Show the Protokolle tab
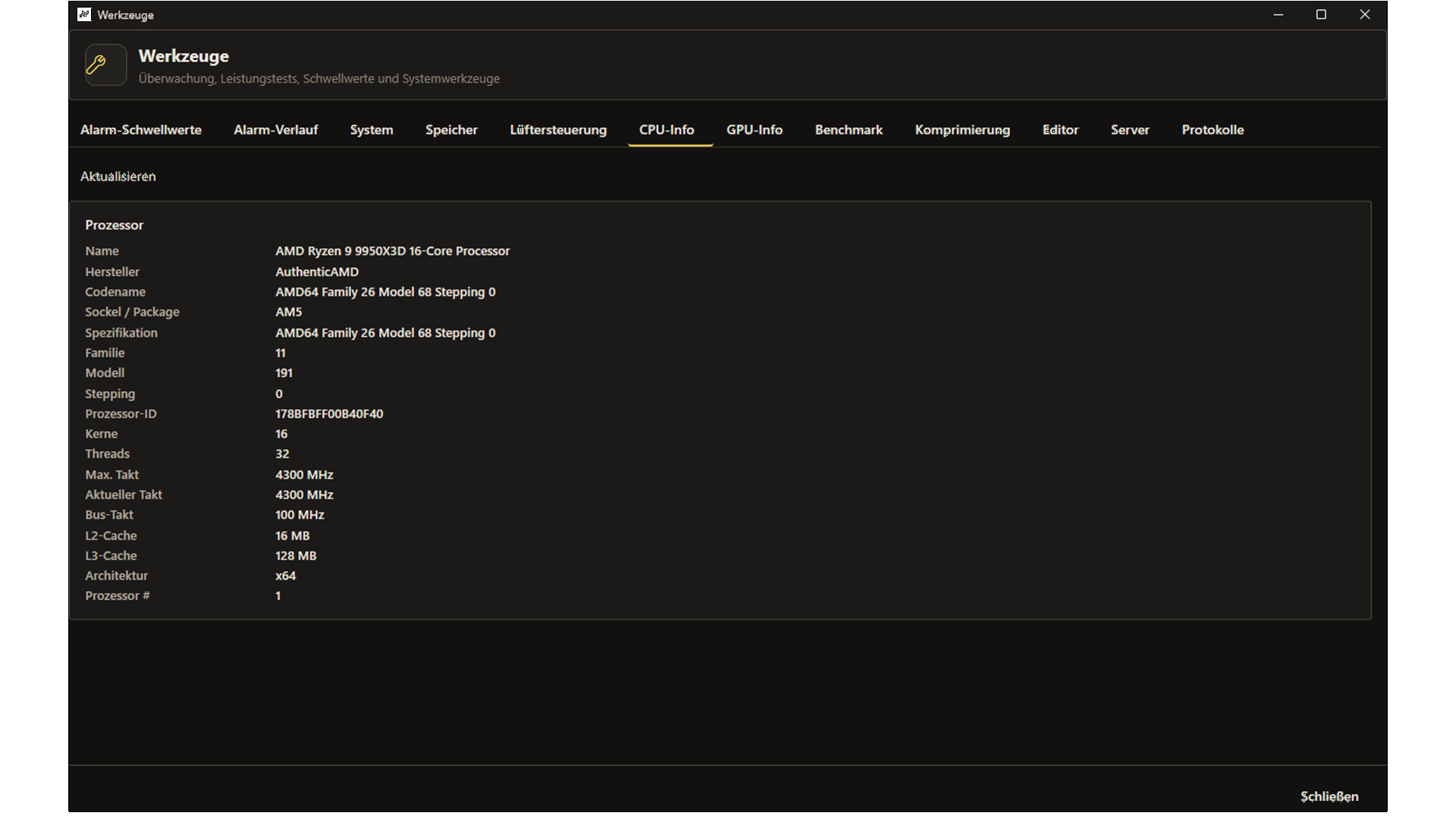This screenshot has width=1456, height=819. [x=1213, y=130]
